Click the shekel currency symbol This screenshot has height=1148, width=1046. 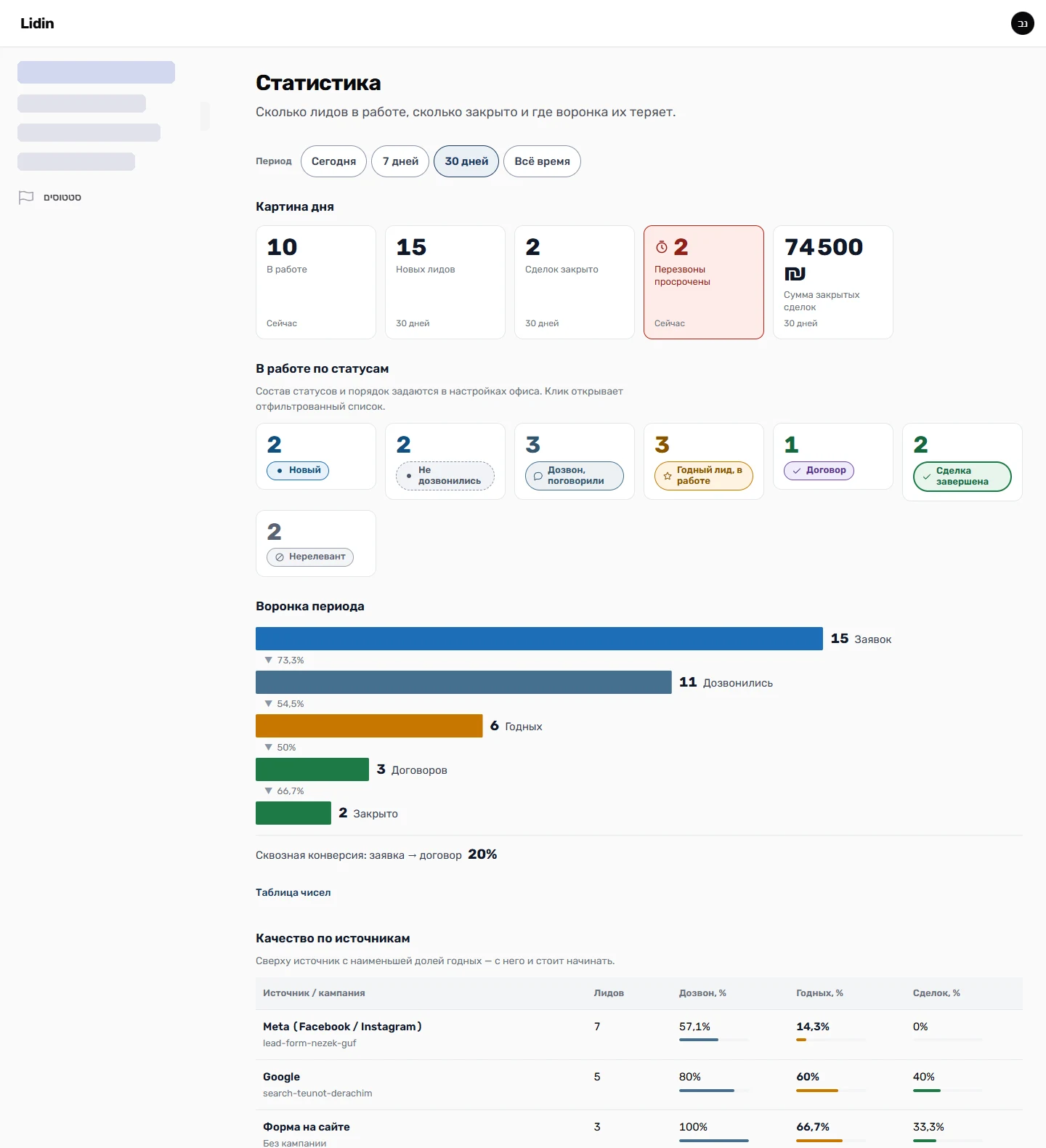tap(795, 274)
